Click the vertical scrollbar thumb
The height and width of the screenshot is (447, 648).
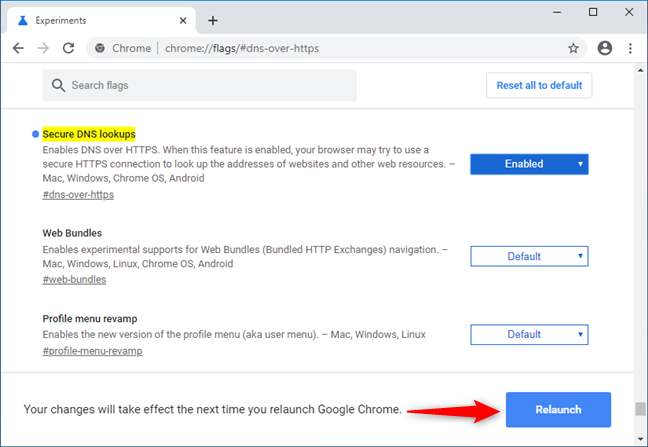tap(641, 409)
